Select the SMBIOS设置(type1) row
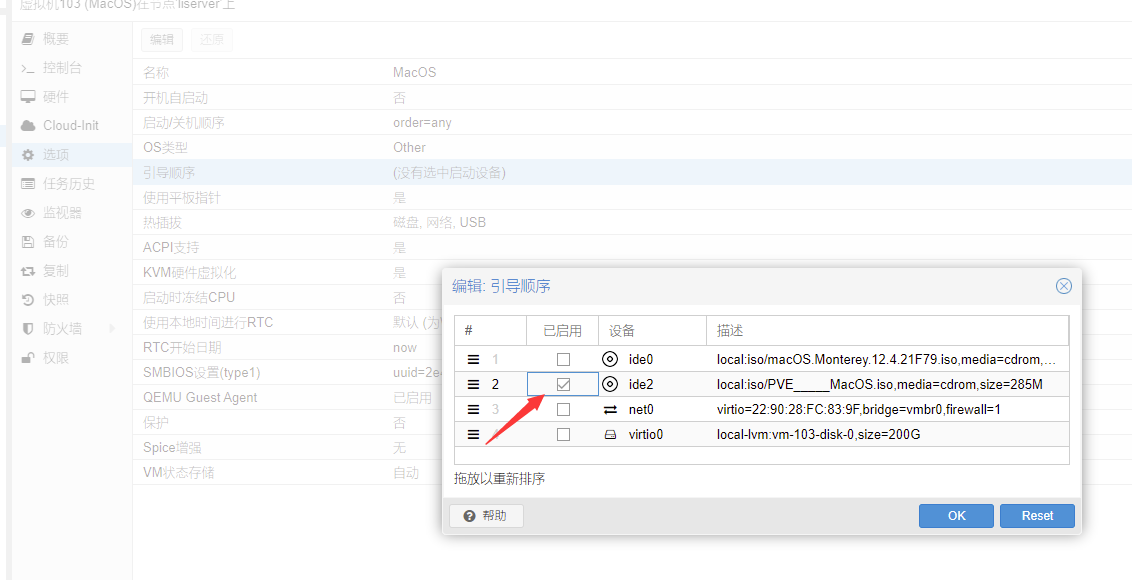Image resolution: width=1132 pixels, height=580 pixels. click(287, 373)
